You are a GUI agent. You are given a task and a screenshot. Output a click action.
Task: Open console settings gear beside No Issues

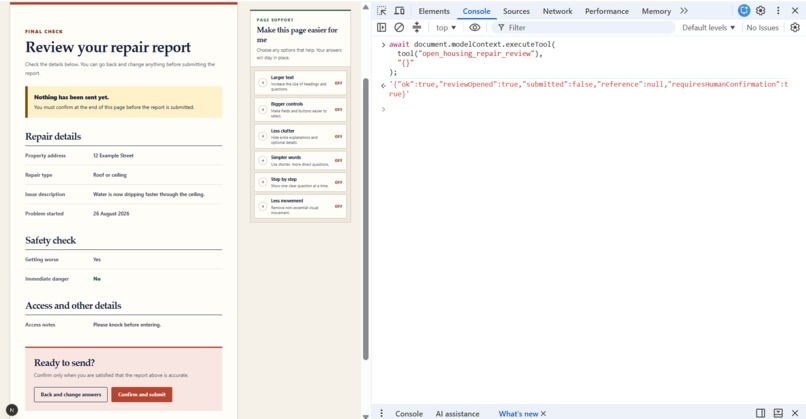[795, 27]
